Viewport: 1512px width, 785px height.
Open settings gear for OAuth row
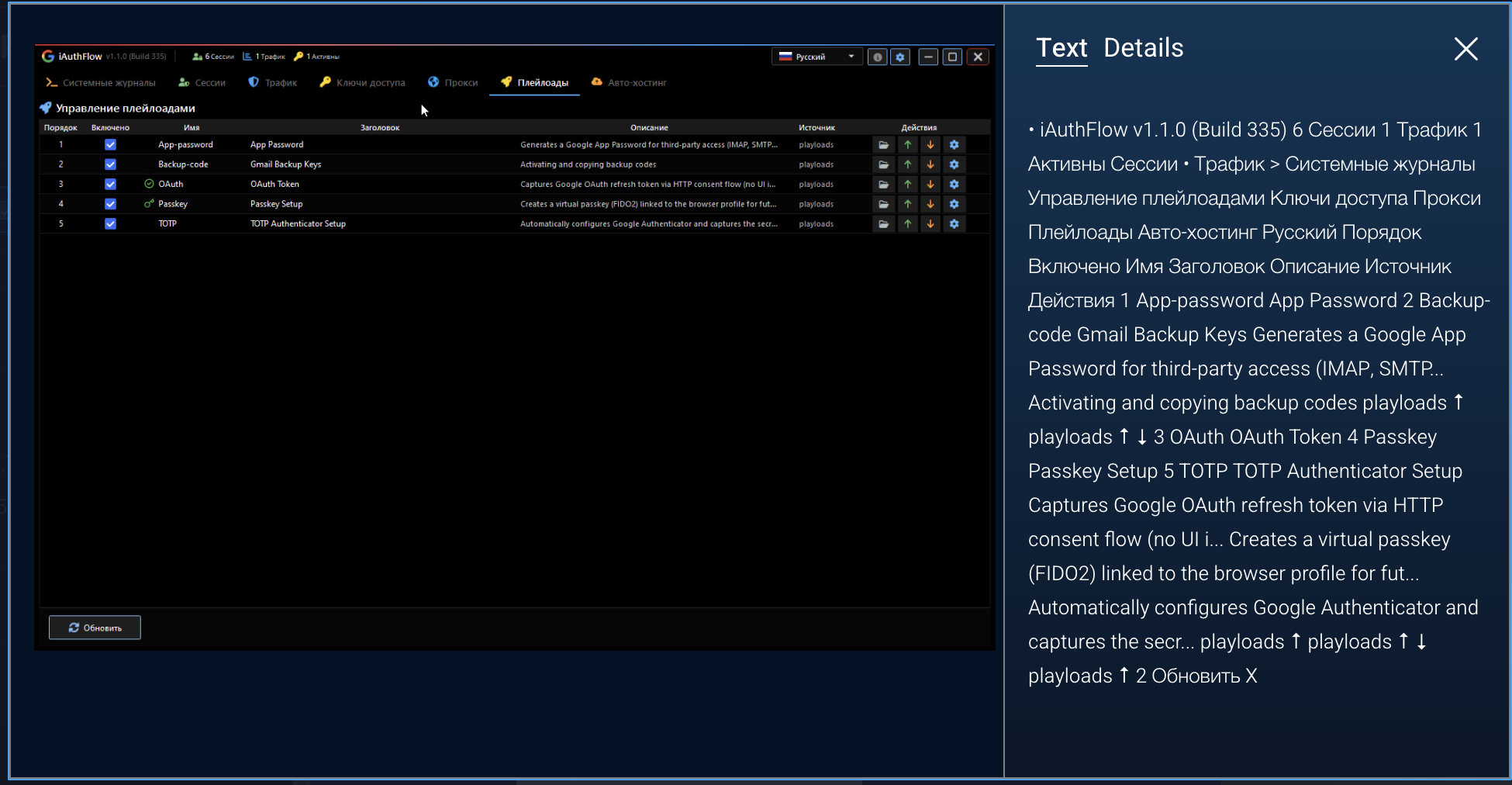pos(954,185)
